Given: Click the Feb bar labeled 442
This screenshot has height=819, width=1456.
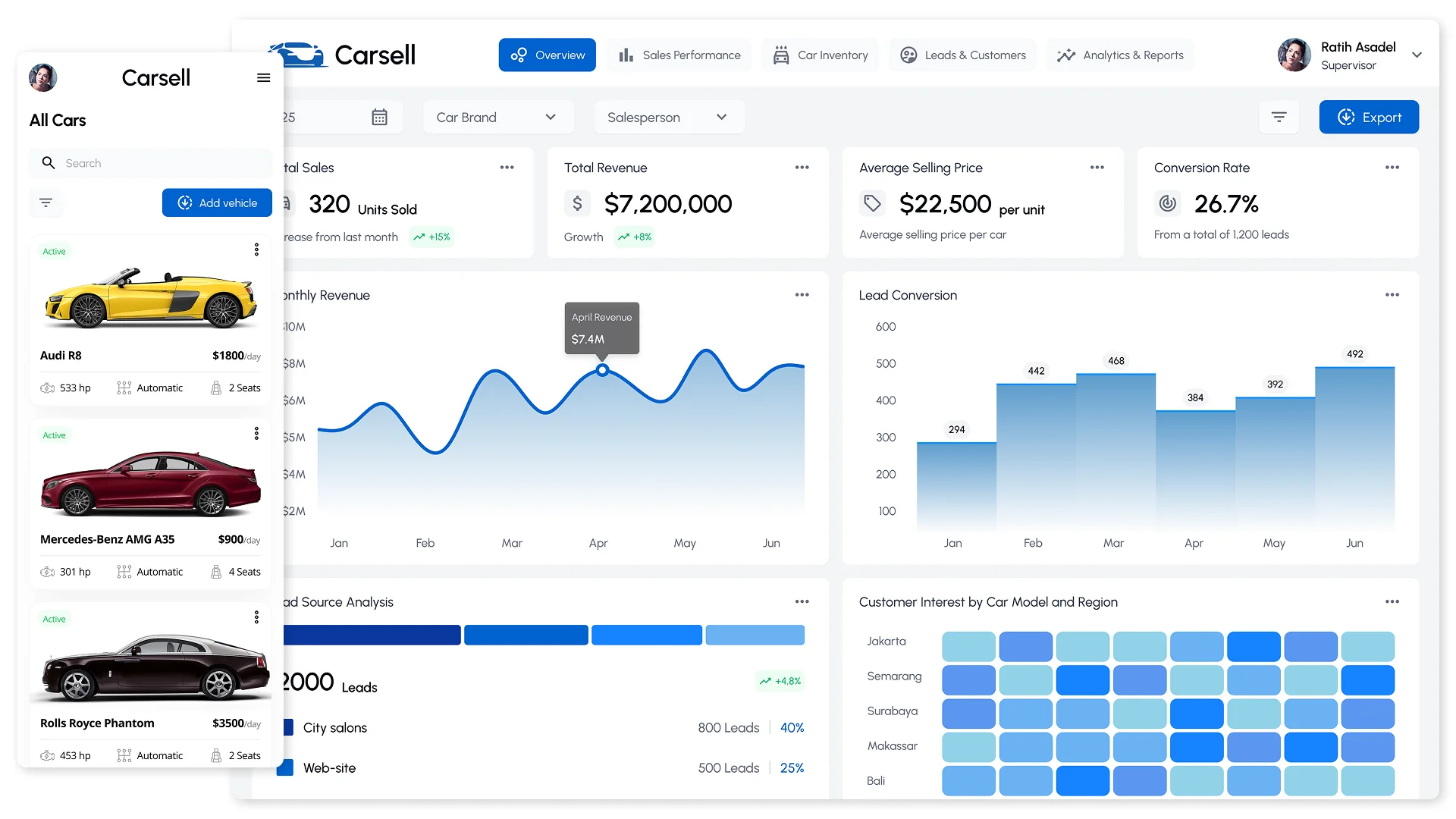Looking at the screenshot, I should pyautogui.click(x=1036, y=456).
